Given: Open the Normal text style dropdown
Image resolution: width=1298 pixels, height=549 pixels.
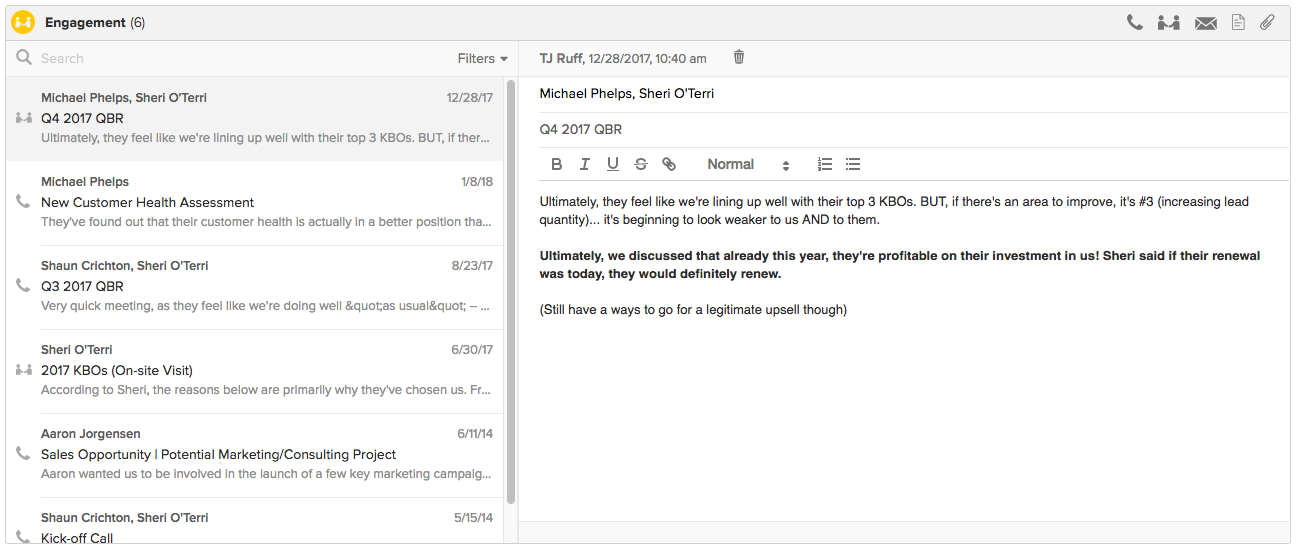Looking at the screenshot, I should 748,164.
